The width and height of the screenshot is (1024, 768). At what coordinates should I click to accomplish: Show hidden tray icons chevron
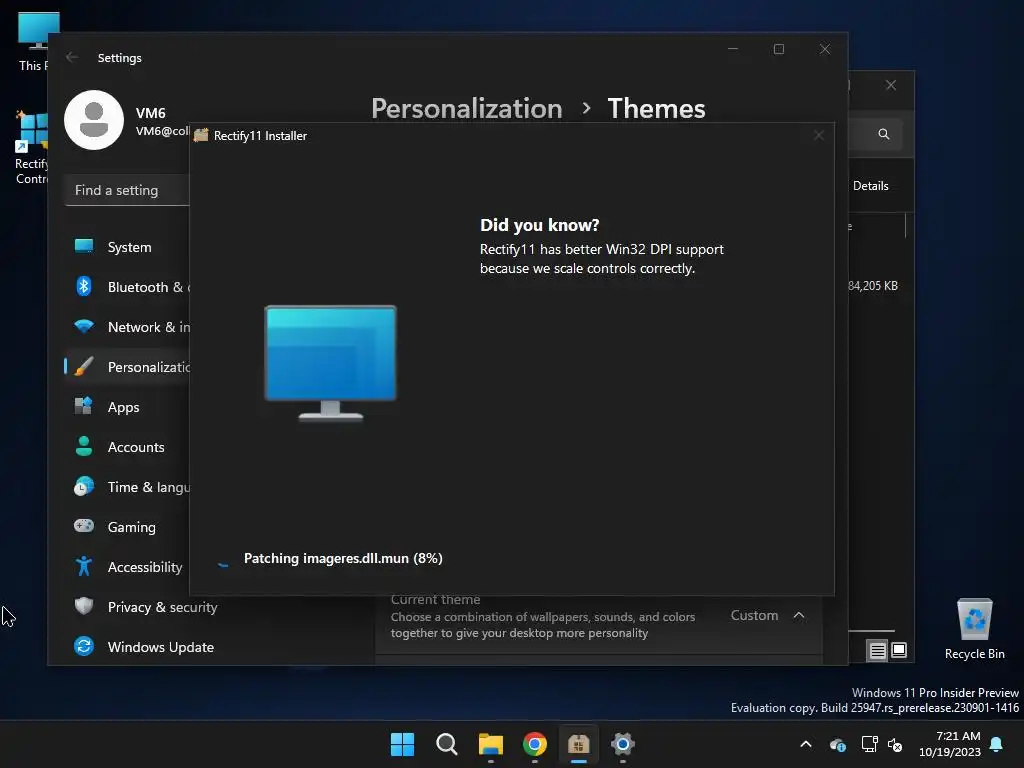tap(806, 744)
